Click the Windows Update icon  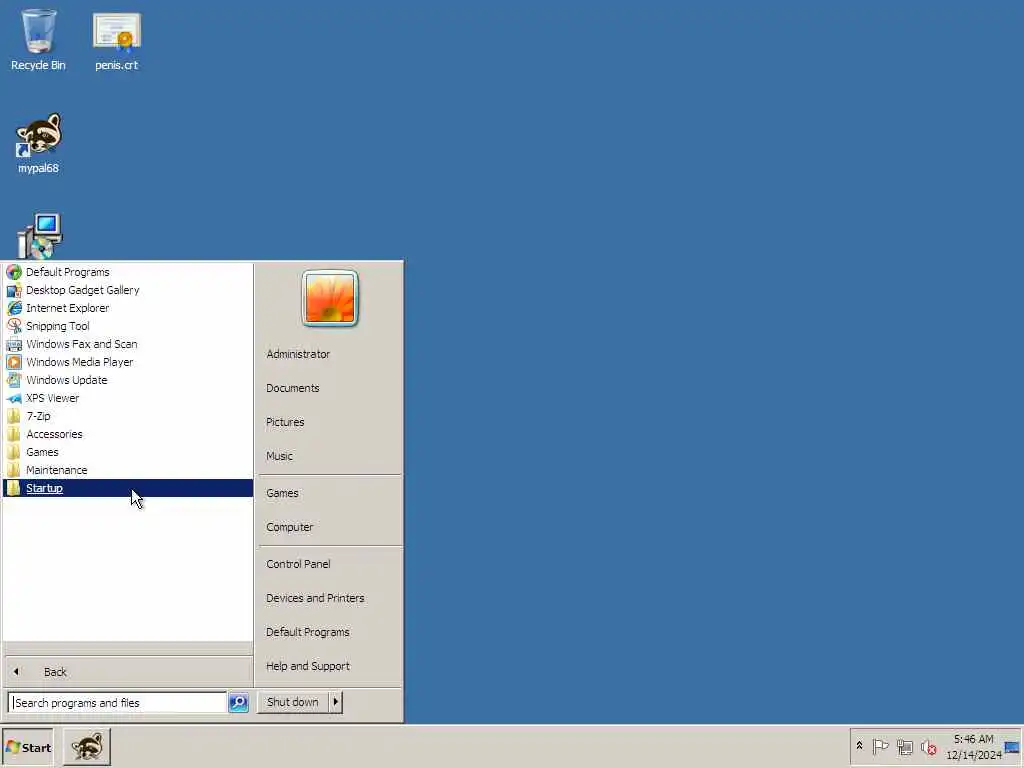pyautogui.click(x=14, y=380)
